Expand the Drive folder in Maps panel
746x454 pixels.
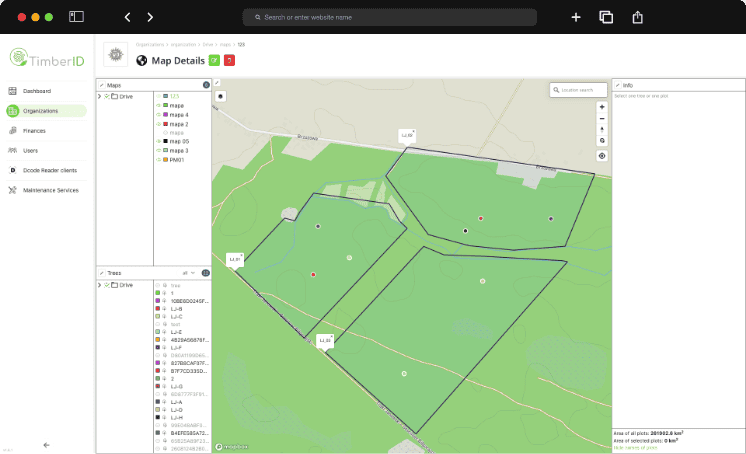tap(99, 97)
